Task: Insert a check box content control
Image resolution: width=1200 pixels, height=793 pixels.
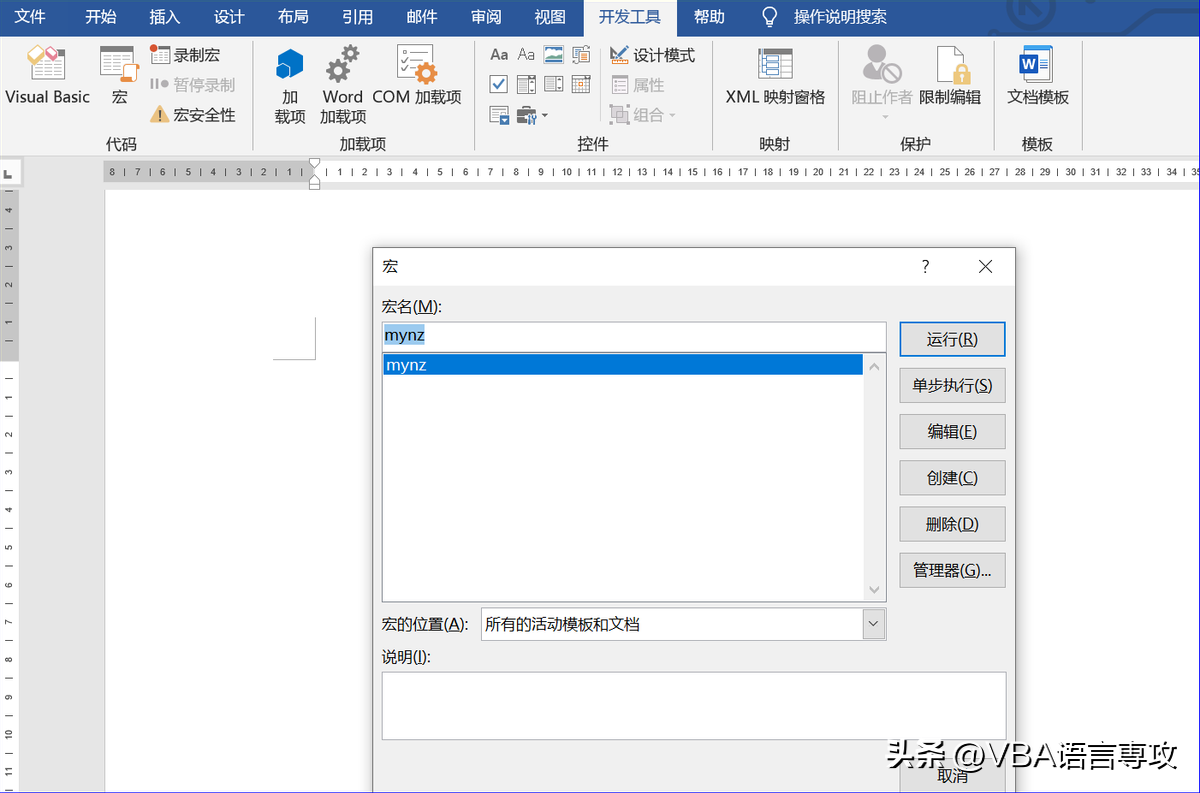Action: [499, 84]
